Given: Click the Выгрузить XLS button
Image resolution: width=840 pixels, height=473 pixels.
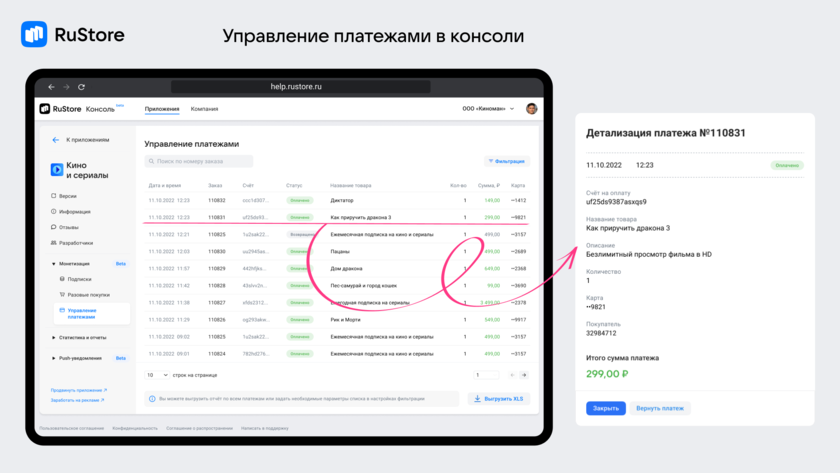Looking at the screenshot, I should 498,399.
